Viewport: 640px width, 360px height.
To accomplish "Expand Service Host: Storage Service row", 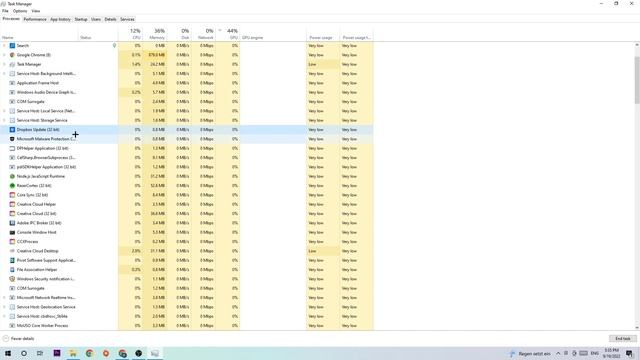I will 4,120.
